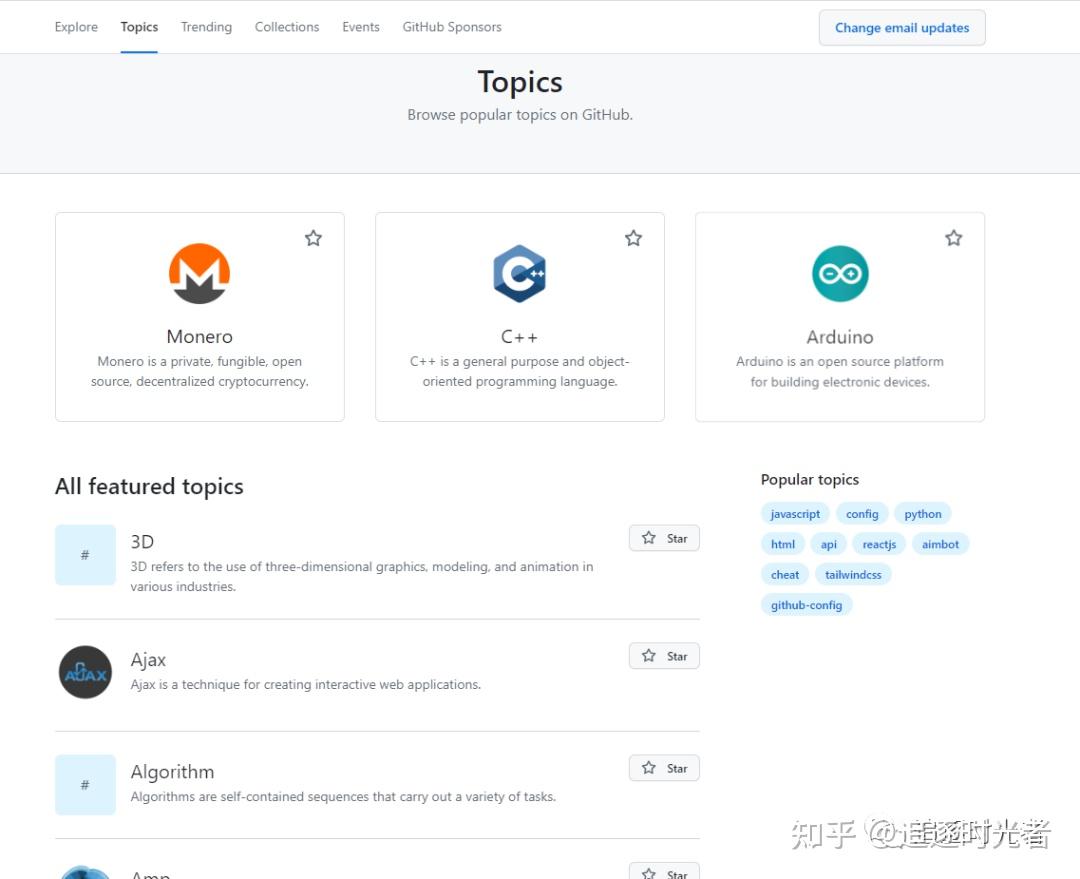
Task: Click the Monero logo icon
Action: (x=199, y=273)
